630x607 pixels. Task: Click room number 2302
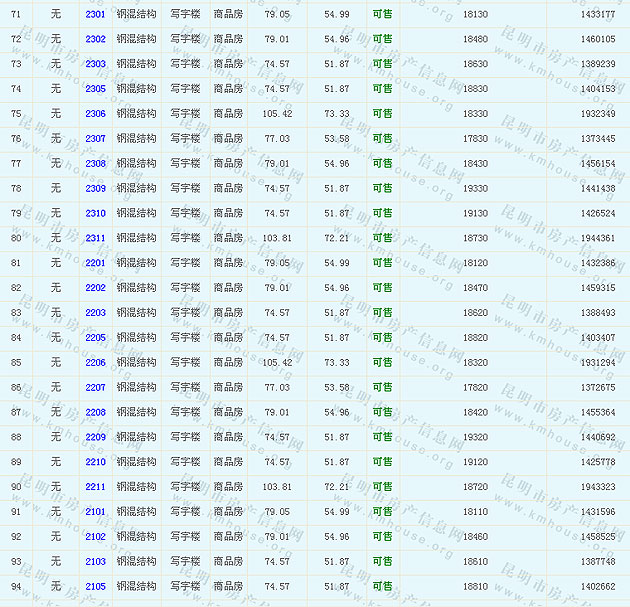tap(95, 39)
